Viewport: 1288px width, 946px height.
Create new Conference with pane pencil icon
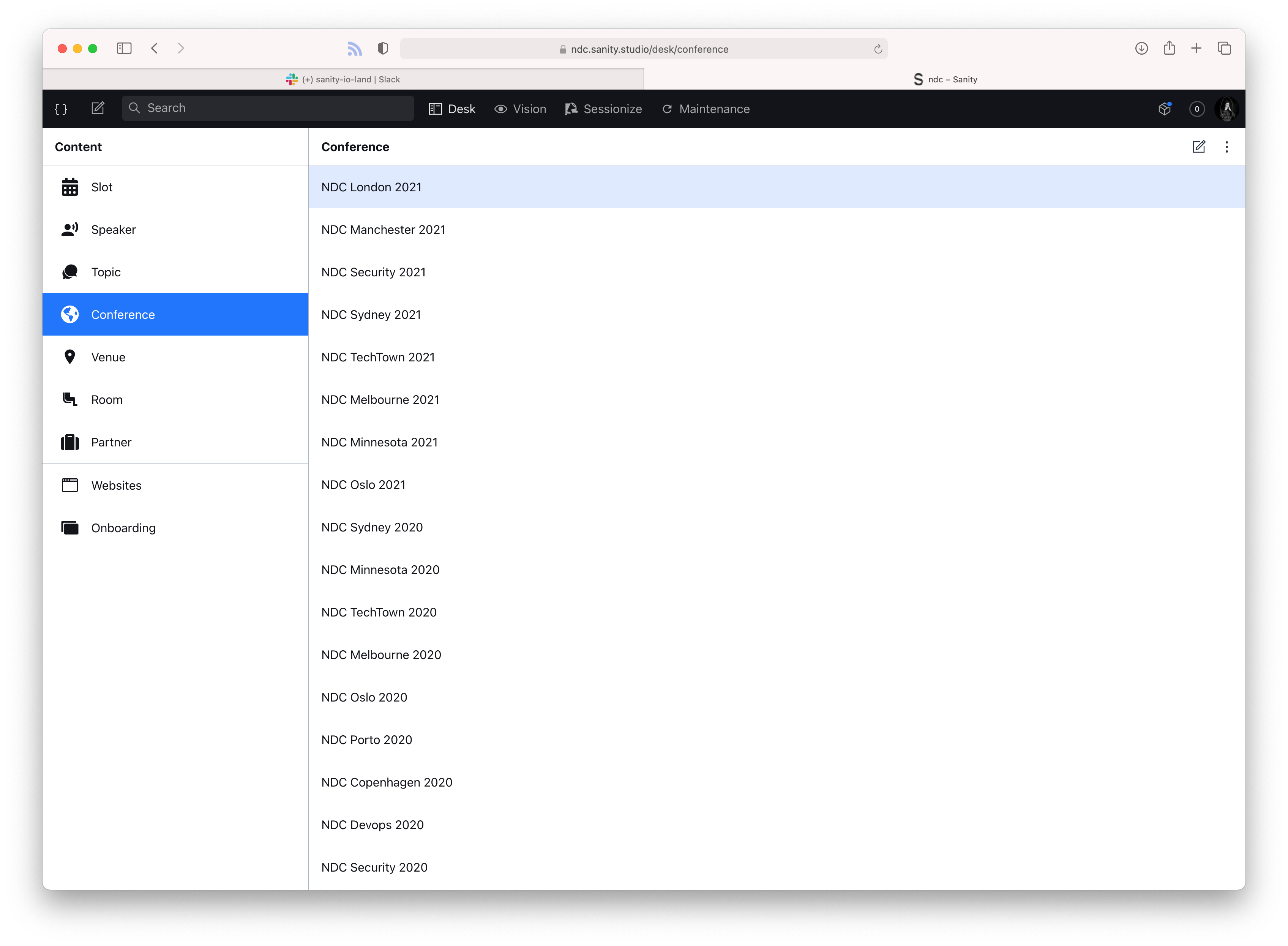1199,147
